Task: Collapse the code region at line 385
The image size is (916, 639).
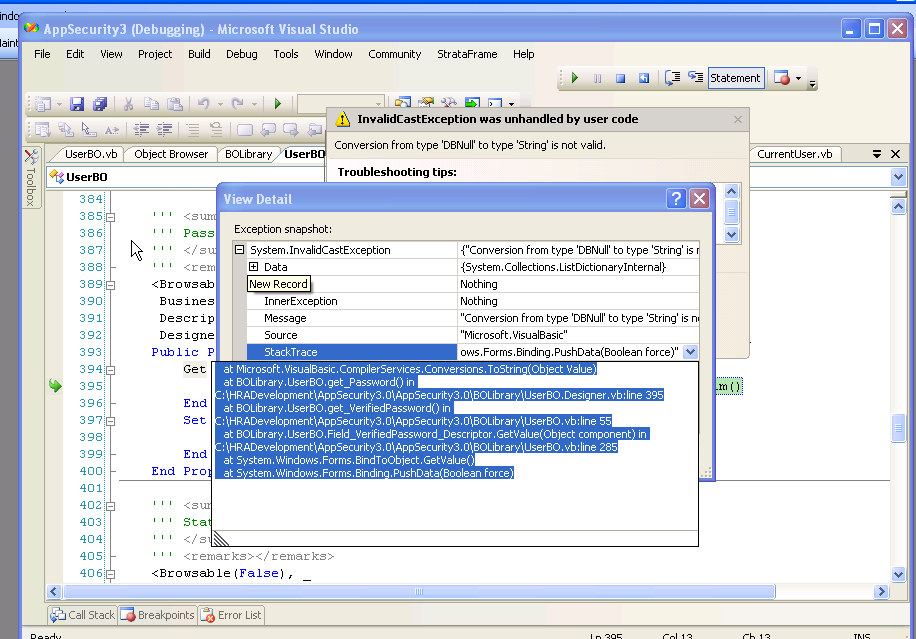Action: click(x=111, y=216)
